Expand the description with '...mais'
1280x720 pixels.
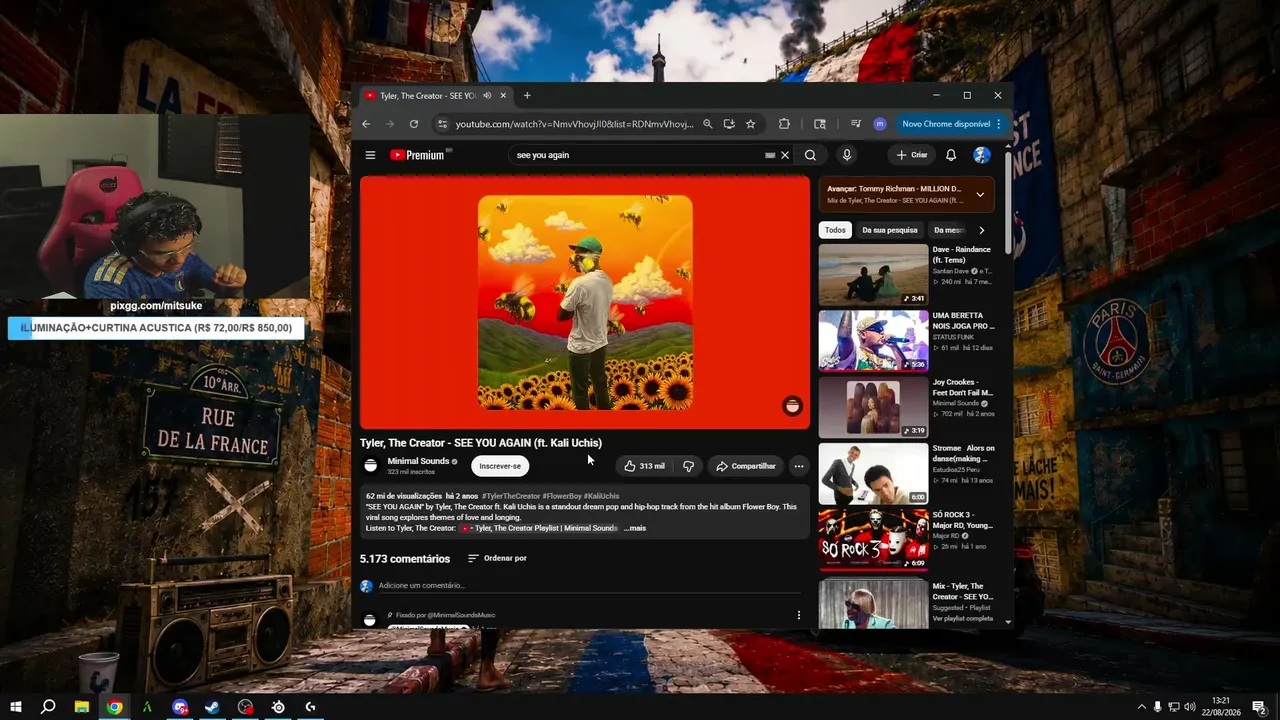coord(635,528)
